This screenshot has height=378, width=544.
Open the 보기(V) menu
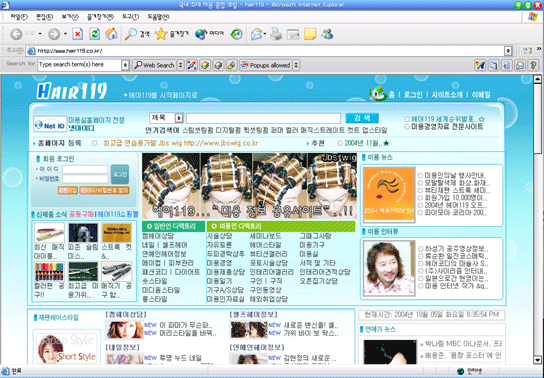click(70, 17)
